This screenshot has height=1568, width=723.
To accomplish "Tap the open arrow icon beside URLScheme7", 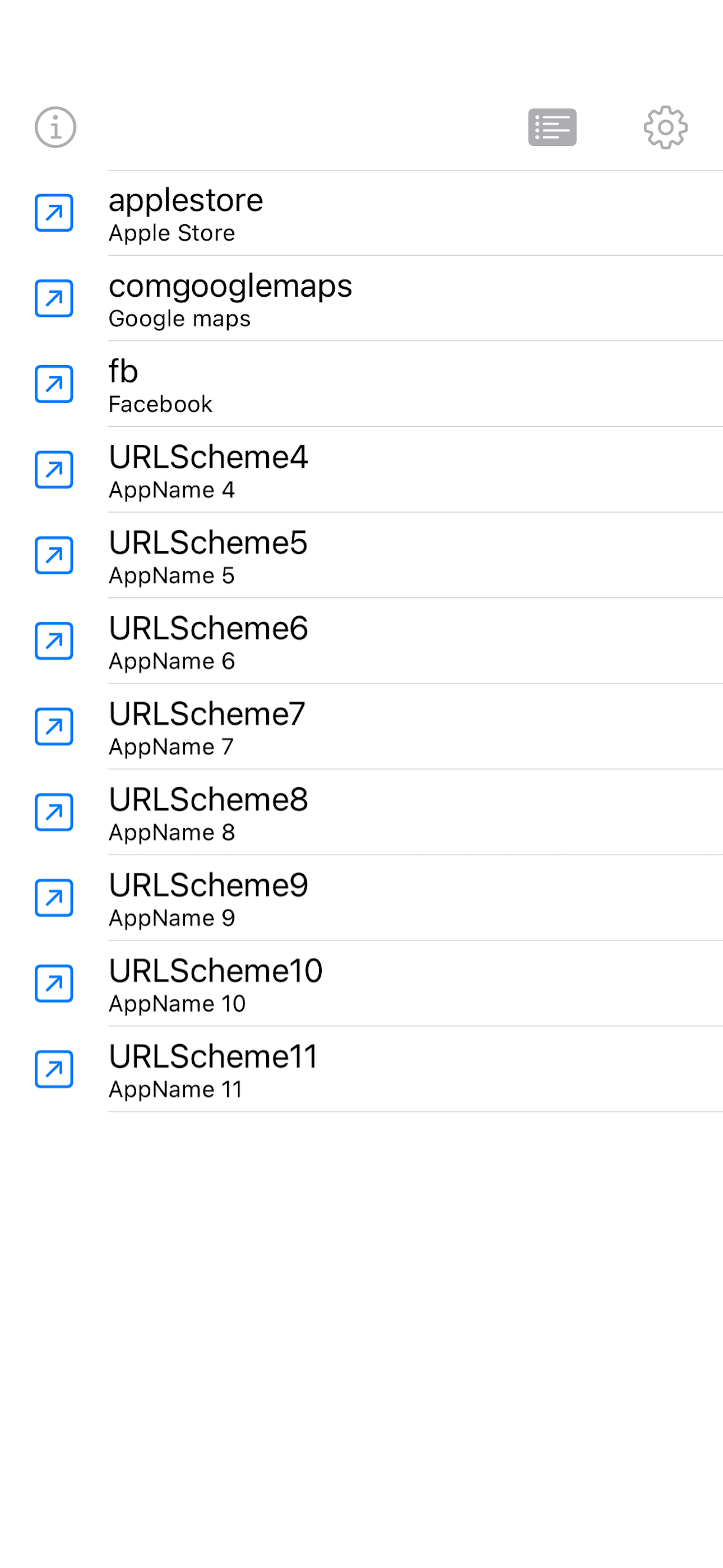I will coord(54,727).
